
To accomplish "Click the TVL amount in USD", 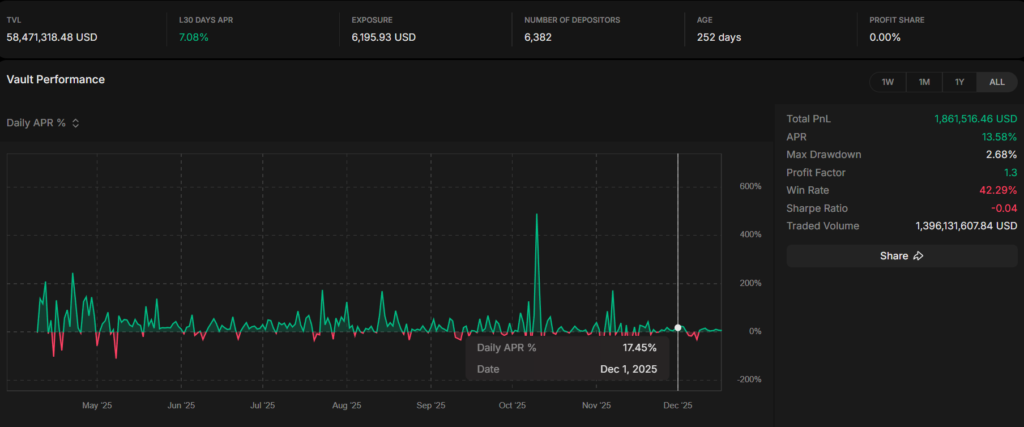I will click(52, 37).
